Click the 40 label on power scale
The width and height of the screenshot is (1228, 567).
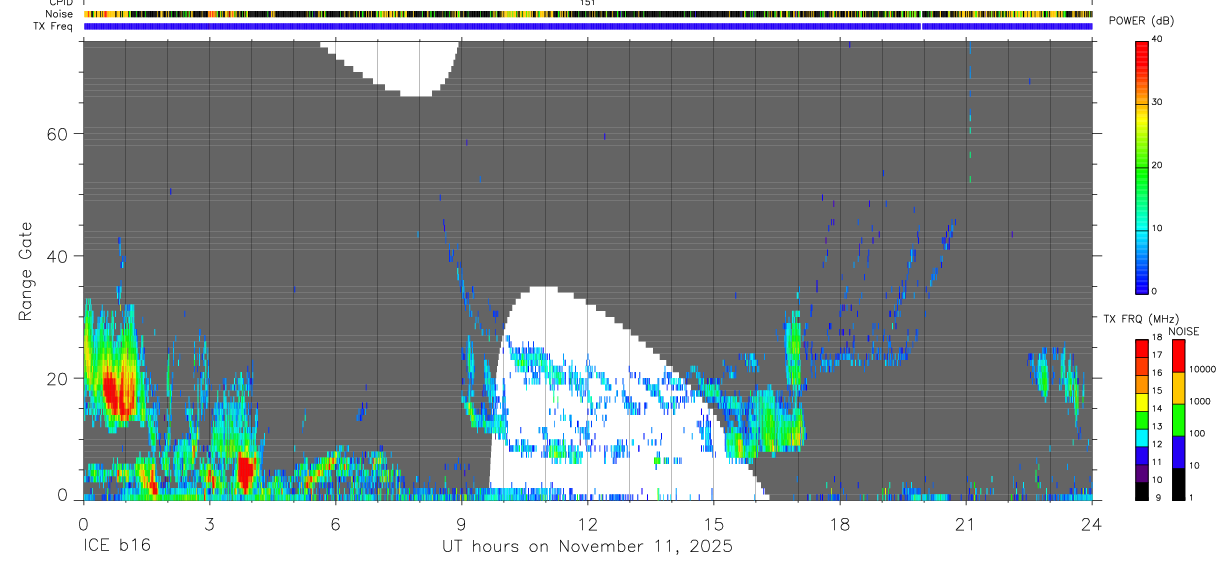[x=1157, y=40]
